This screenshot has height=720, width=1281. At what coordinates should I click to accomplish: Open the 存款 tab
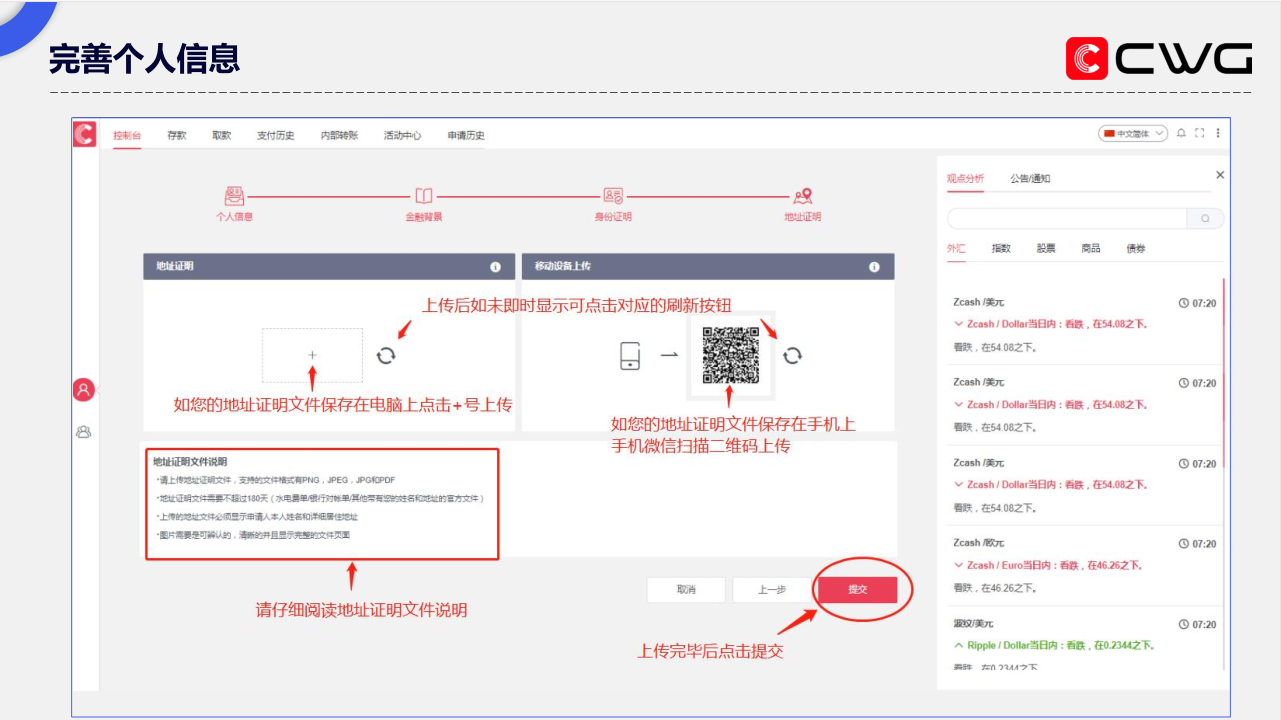177,135
